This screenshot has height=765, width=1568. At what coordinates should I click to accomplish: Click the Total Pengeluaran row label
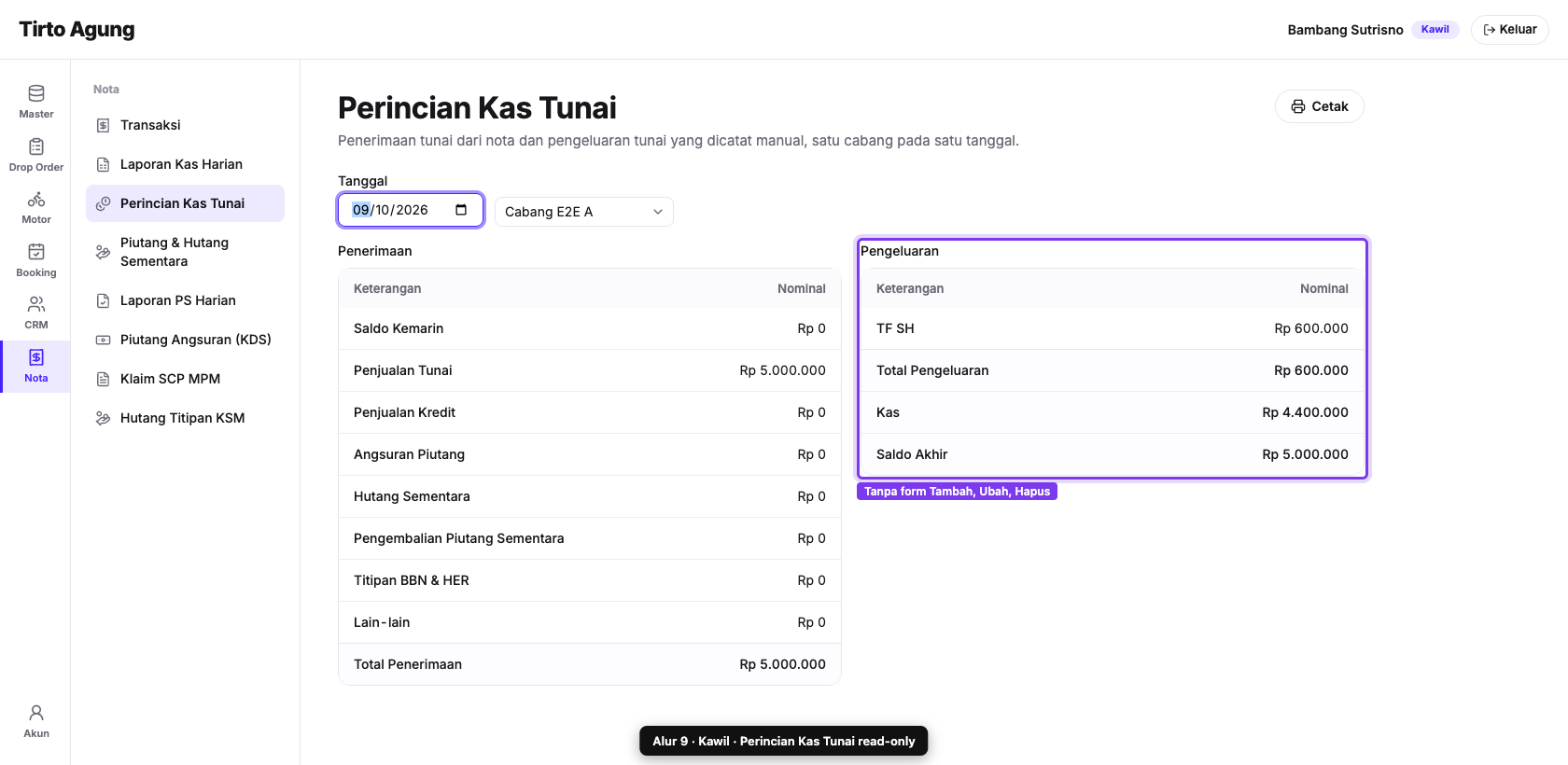click(932, 370)
